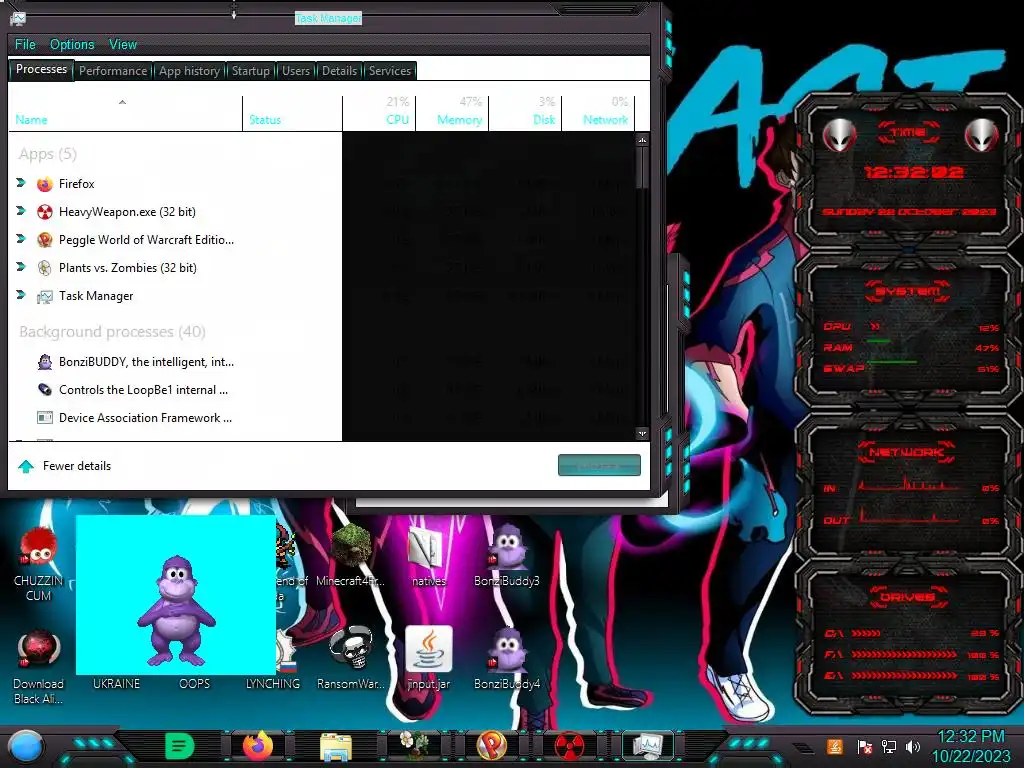Open the Options menu
This screenshot has height=768, width=1024.
72,44
